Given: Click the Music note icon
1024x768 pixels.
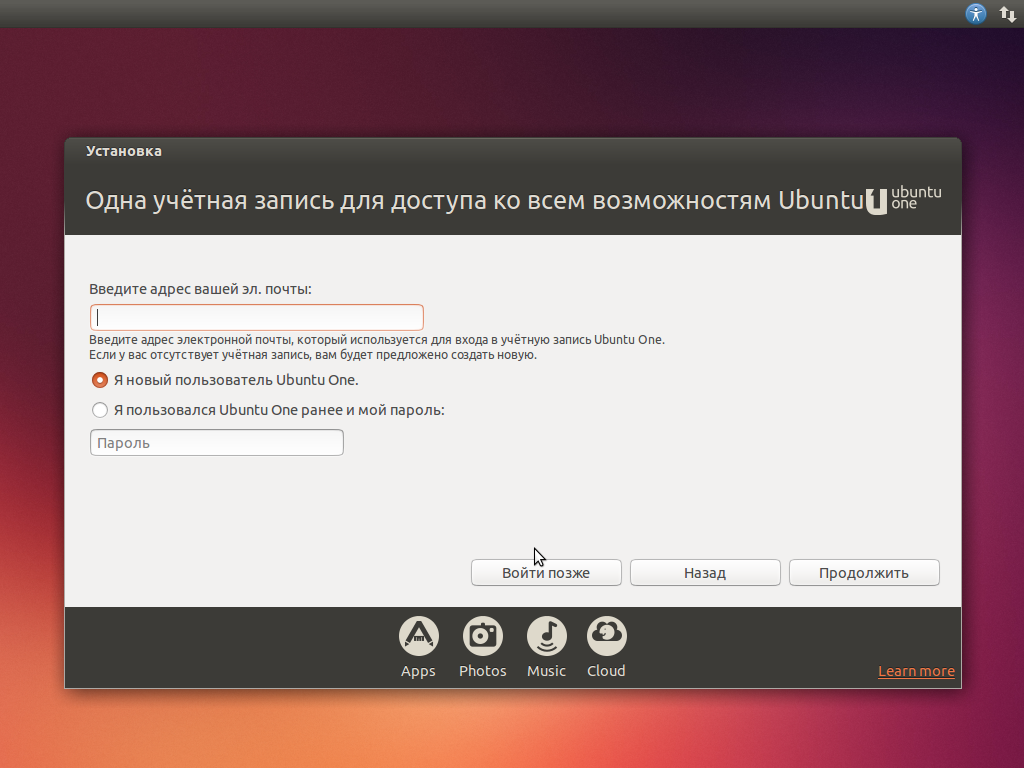Looking at the screenshot, I should [547, 635].
